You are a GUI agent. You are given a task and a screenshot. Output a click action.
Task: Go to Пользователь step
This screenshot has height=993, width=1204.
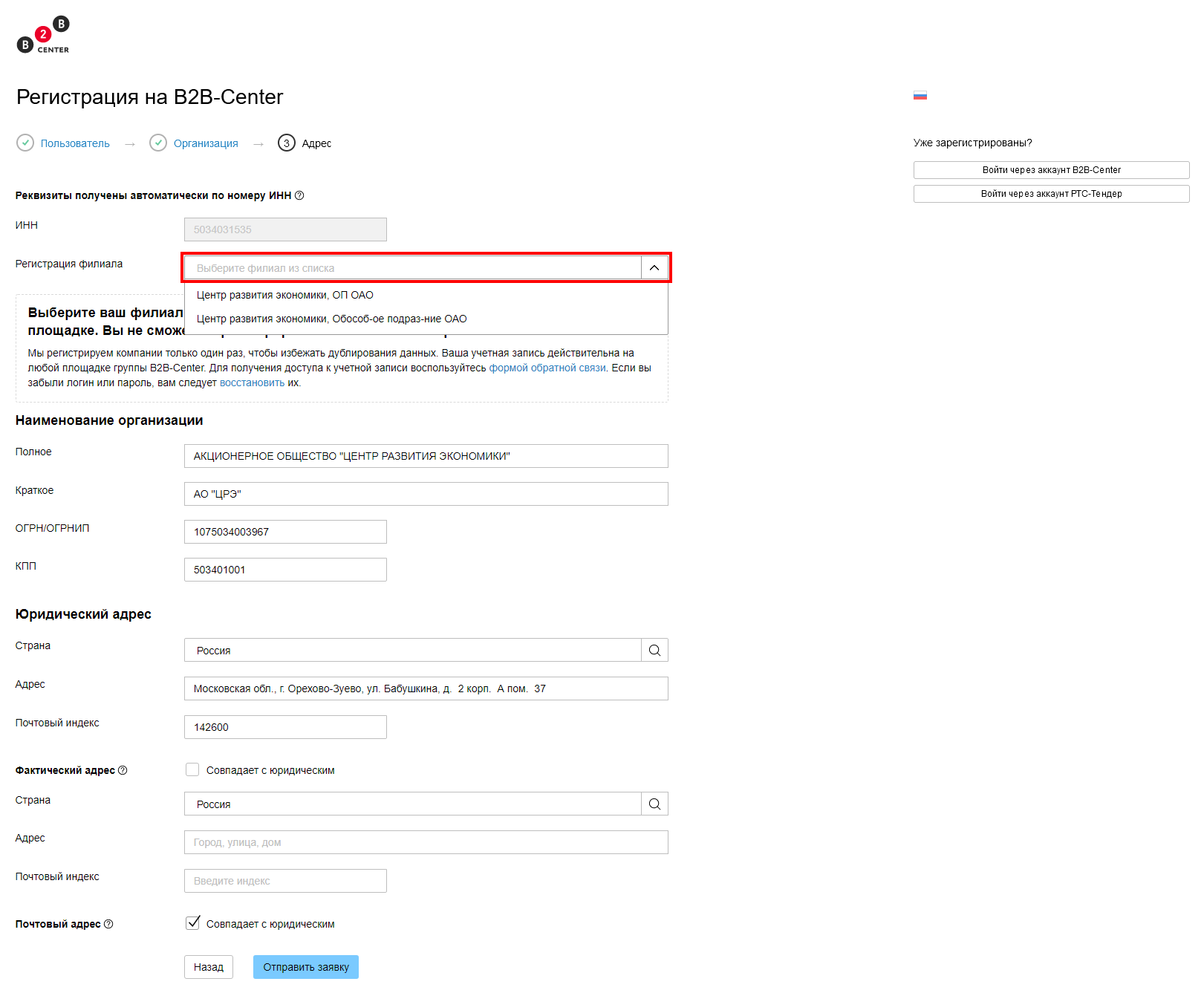75,143
